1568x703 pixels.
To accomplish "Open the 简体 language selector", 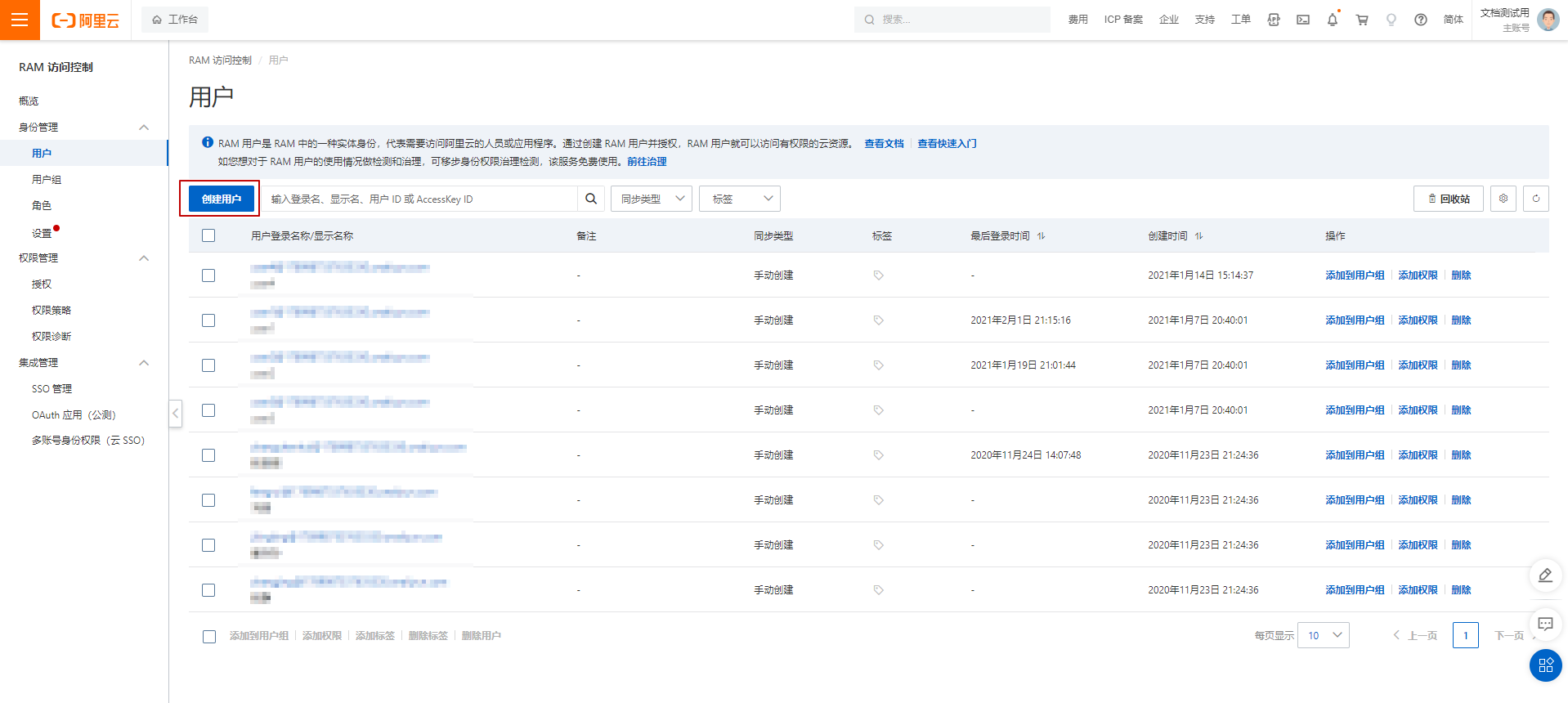I will point(1454,20).
